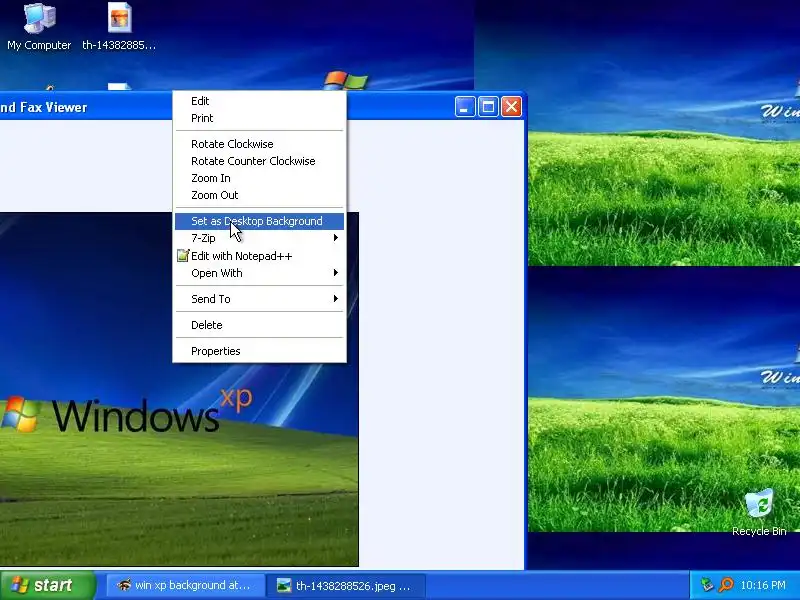Close the Picture and Fax Viewer window

[x=511, y=107]
